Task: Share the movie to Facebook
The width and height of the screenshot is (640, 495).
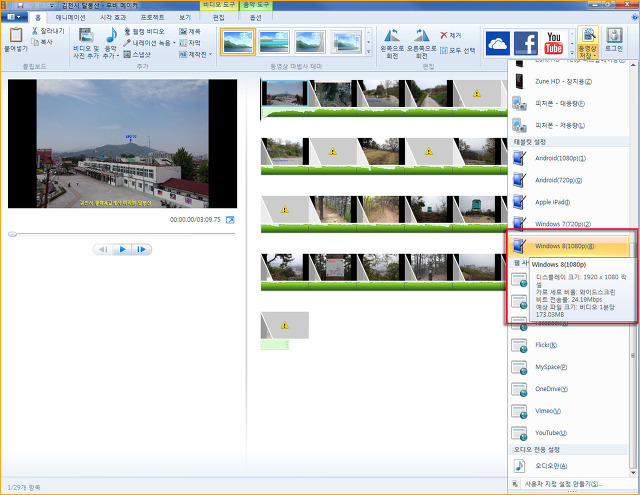Action: point(526,43)
